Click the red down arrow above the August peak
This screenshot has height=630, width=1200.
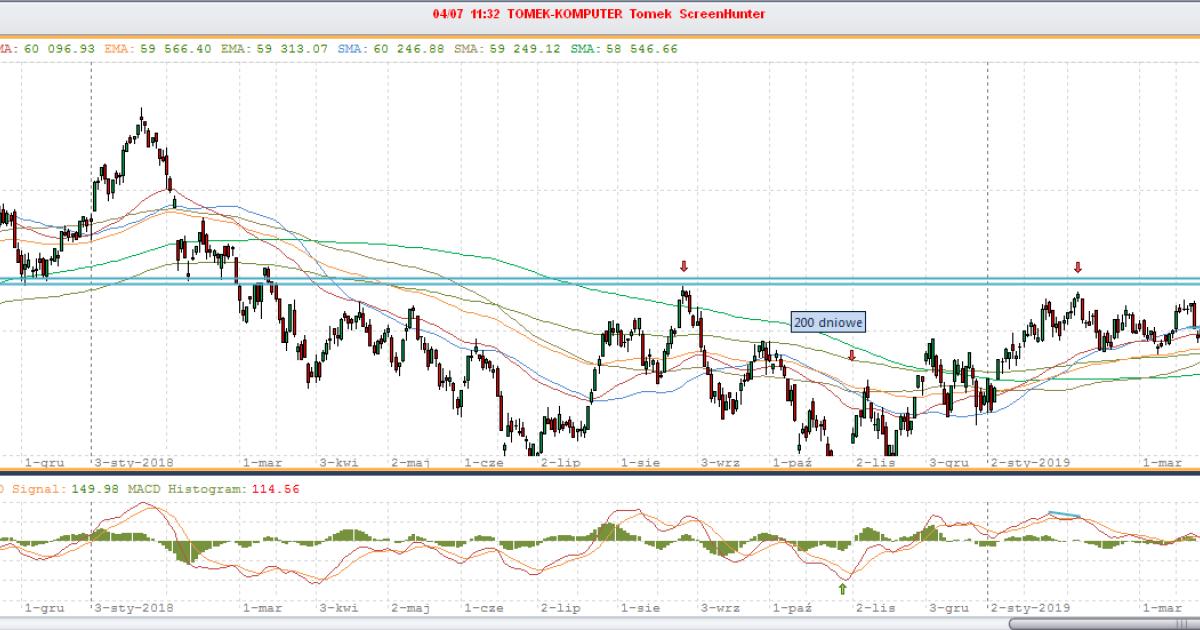click(684, 266)
